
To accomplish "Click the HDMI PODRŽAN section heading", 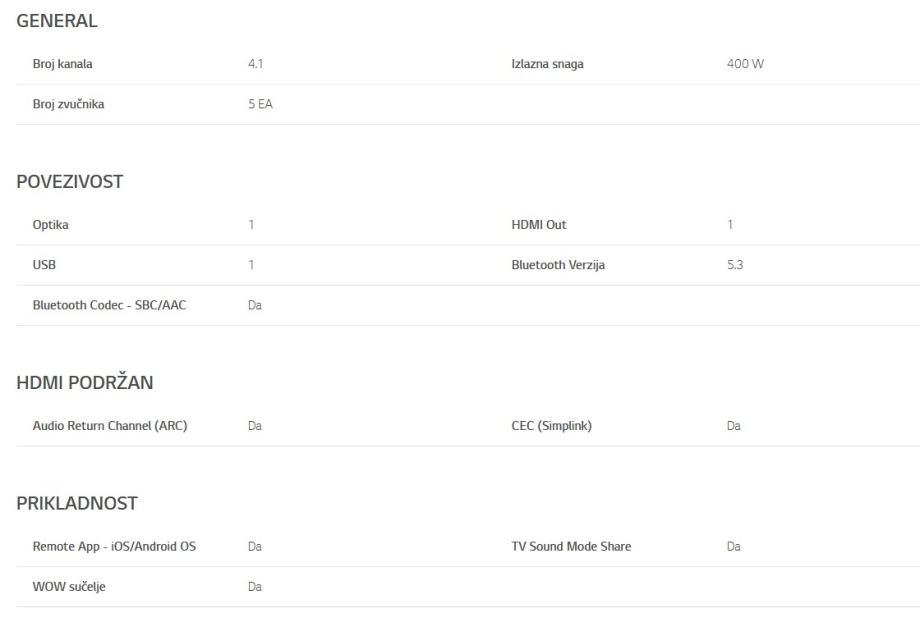I will [x=85, y=383].
